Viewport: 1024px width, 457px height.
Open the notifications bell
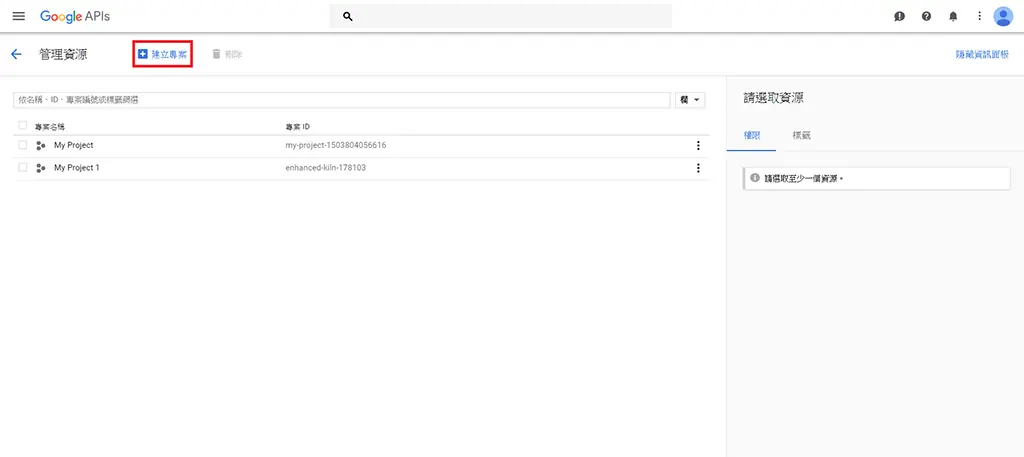click(x=953, y=16)
